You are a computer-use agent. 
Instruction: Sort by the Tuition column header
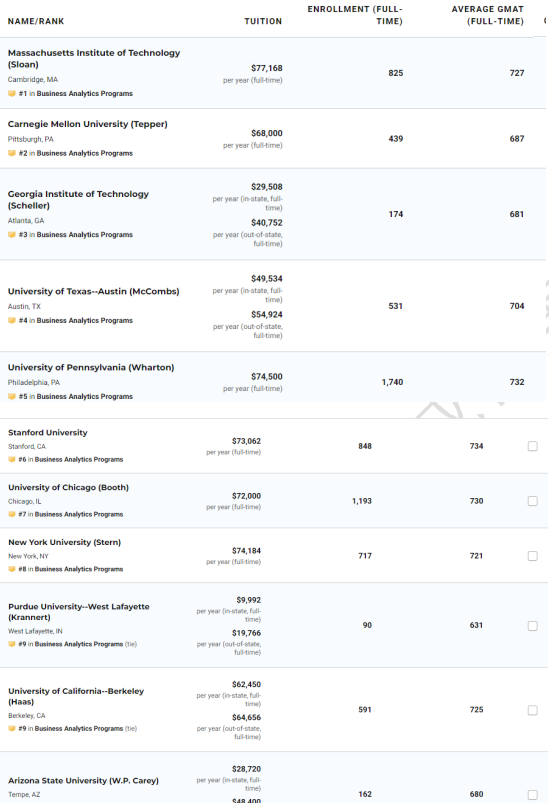tap(263, 21)
